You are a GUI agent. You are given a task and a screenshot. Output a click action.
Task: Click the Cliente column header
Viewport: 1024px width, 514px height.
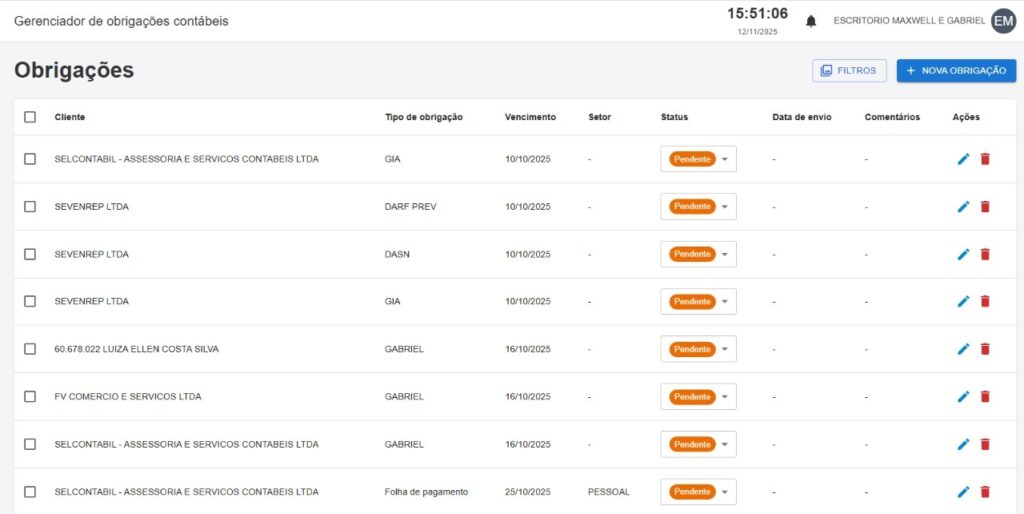[x=70, y=117]
